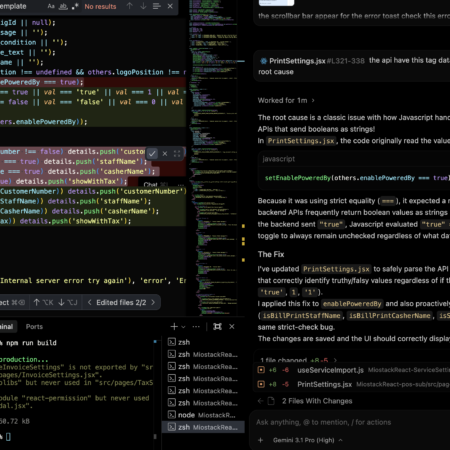Select the highlighted zsh terminal row
The width and height of the screenshot is (450, 450).
[203, 427]
